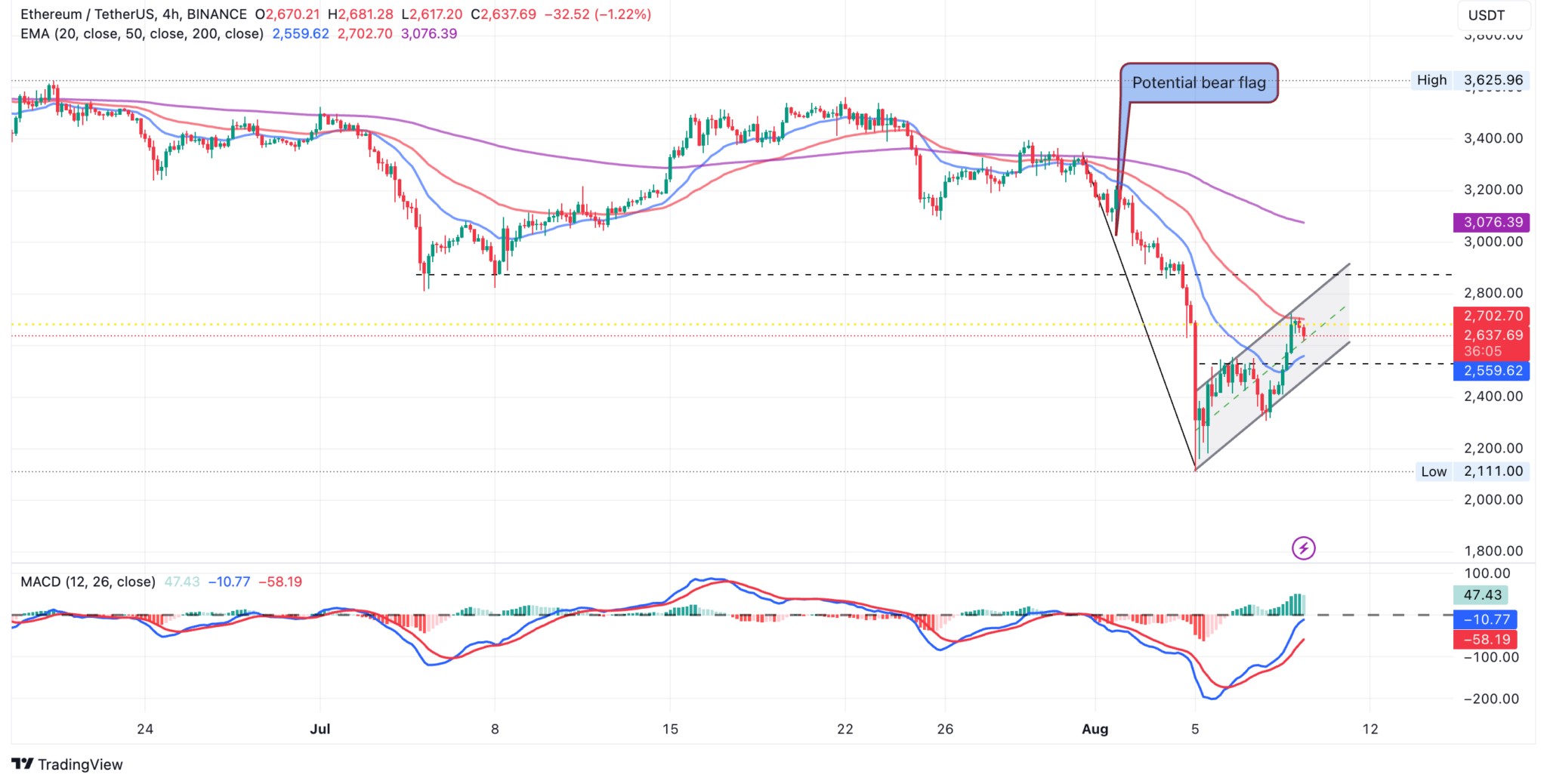
Task: Click the 2,702.70 EMA 50 price tag
Action: [x=1492, y=316]
